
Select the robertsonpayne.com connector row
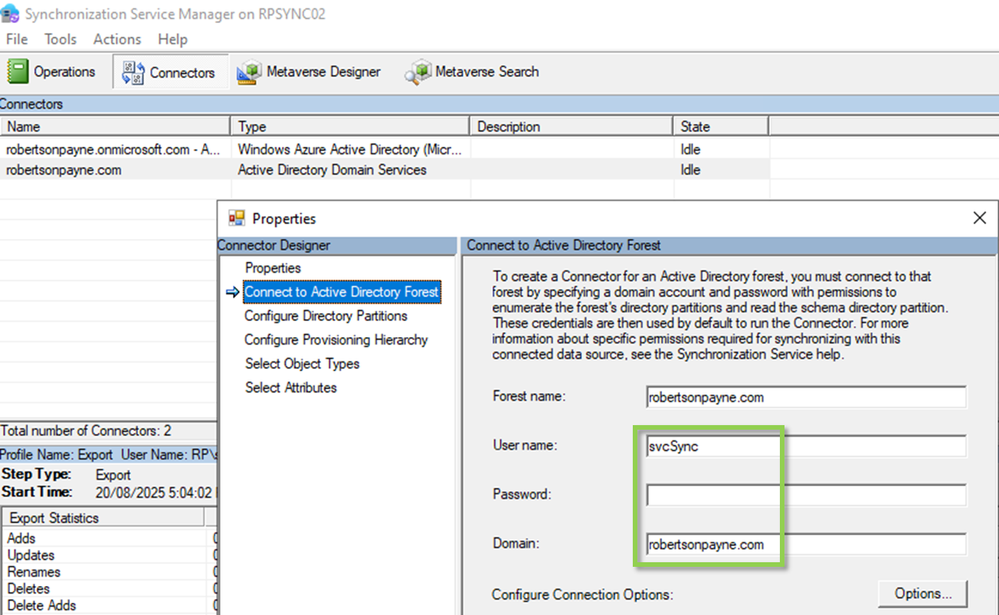pyautogui.click(x=385, y=170)
